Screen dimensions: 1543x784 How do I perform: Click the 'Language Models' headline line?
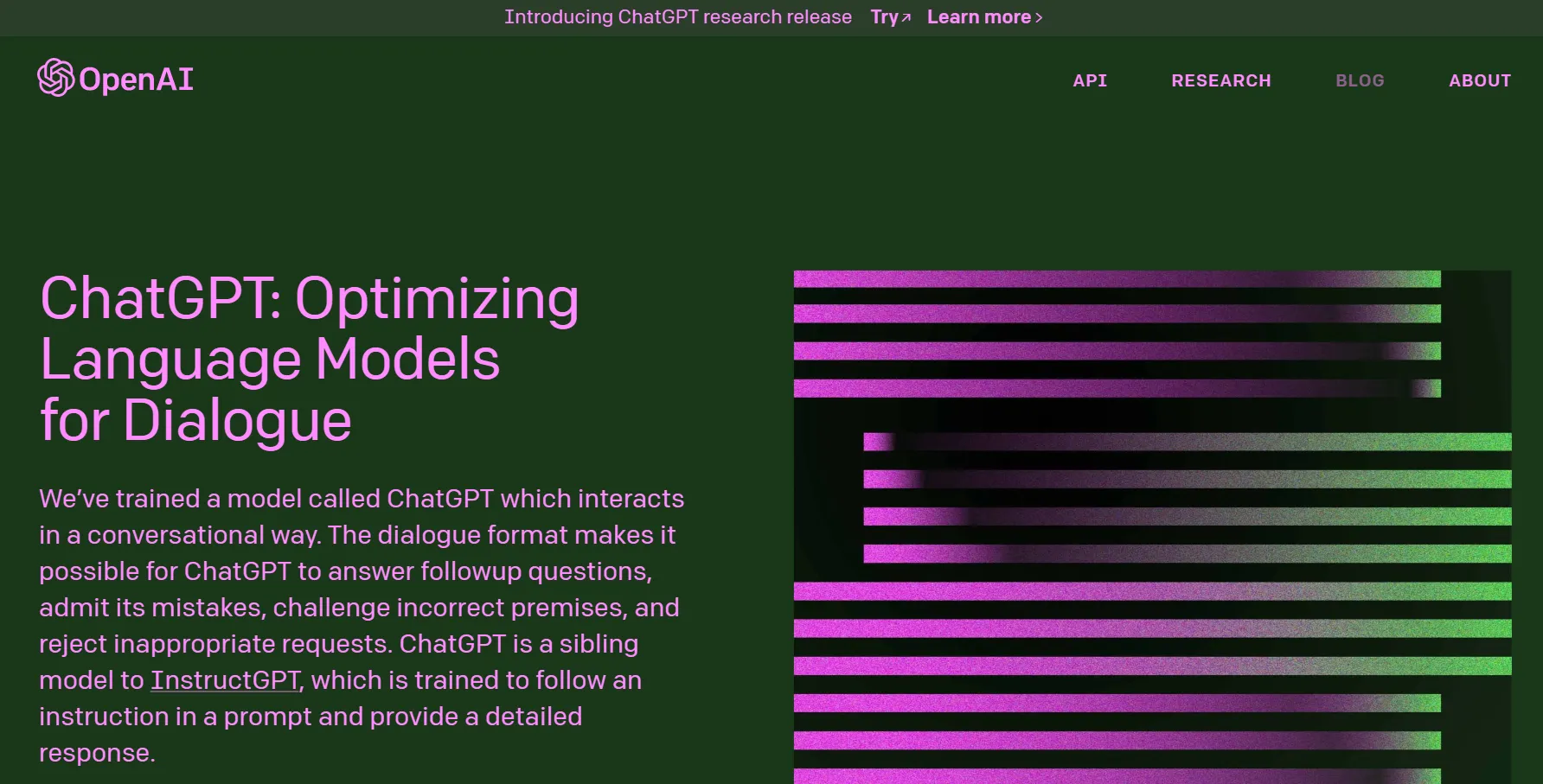(x=270, y=360)
